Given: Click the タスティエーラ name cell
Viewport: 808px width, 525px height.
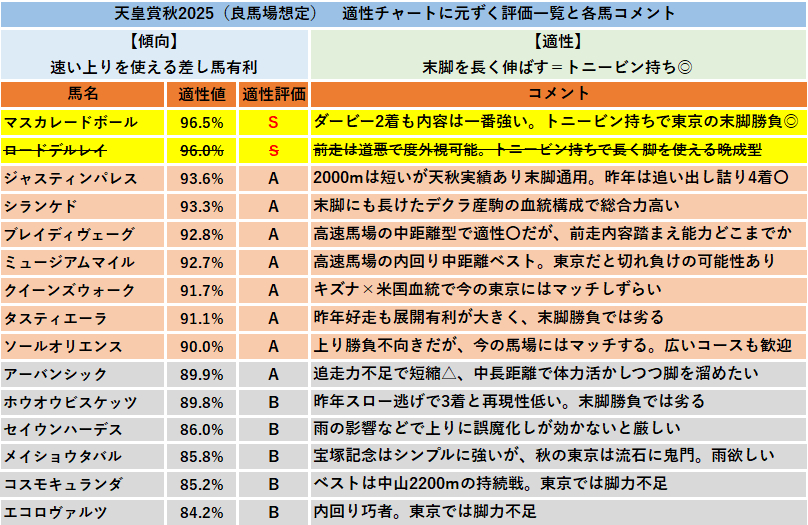Looking at the screenshot, I should 83,318.
